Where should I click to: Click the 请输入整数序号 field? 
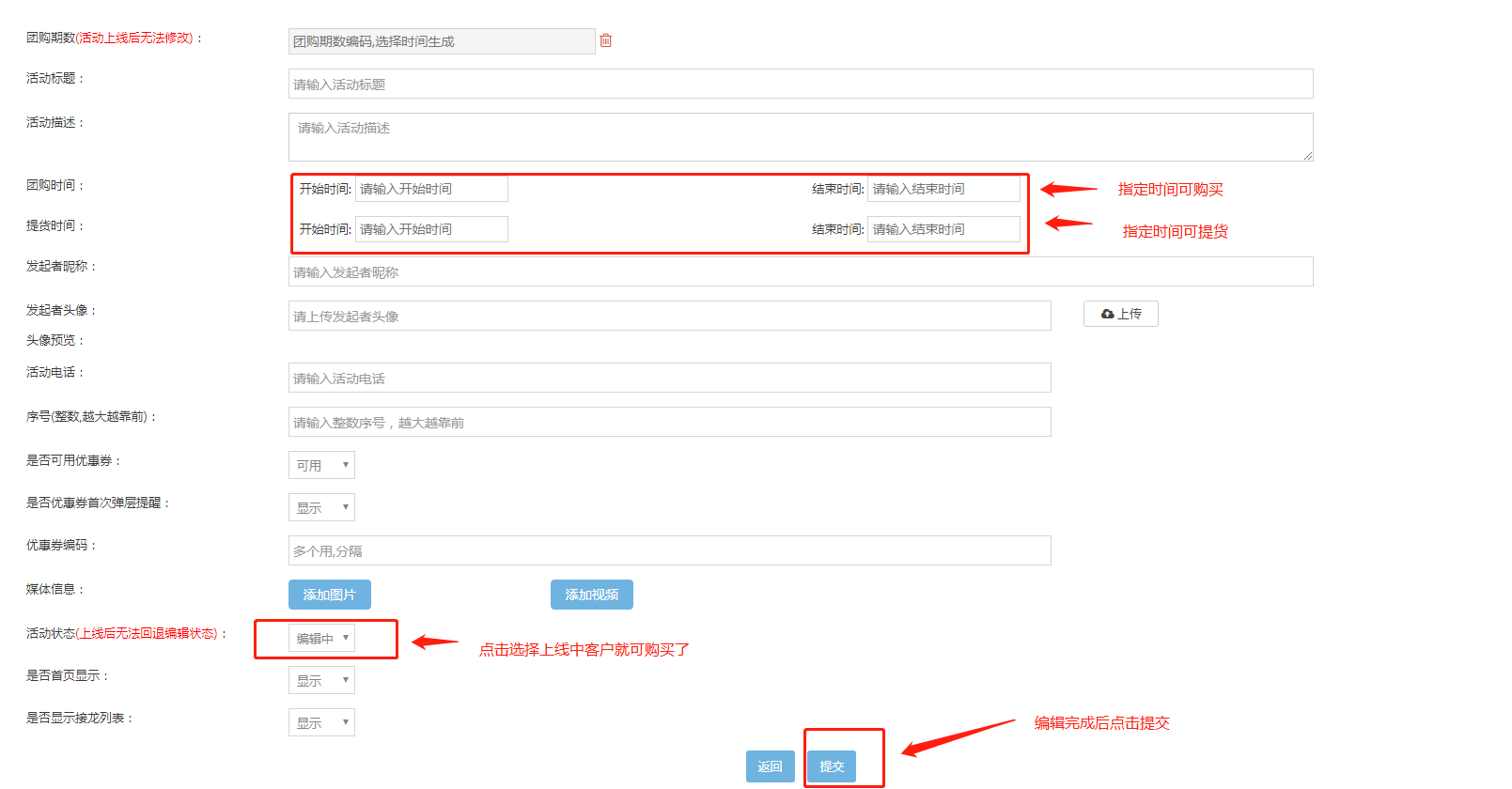pos(670,422)
